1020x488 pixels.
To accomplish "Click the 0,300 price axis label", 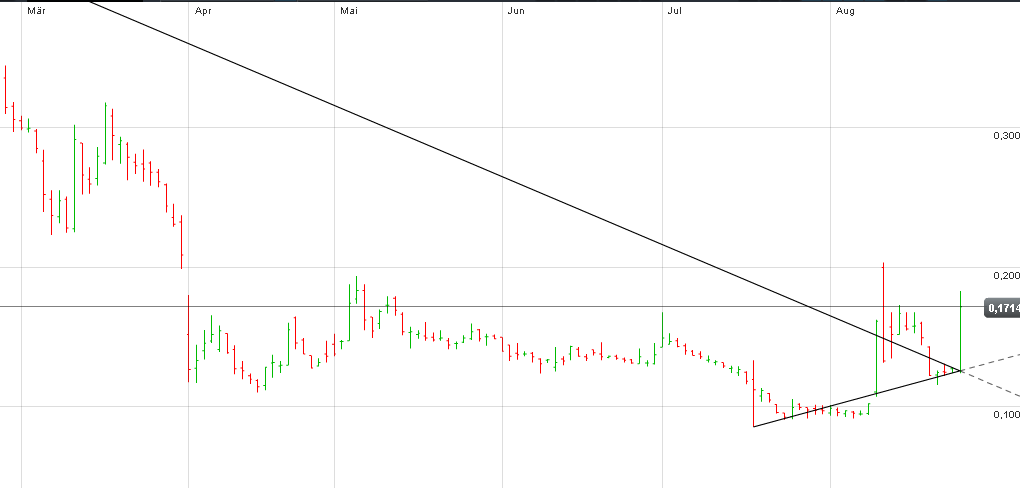I will 1006,135.
